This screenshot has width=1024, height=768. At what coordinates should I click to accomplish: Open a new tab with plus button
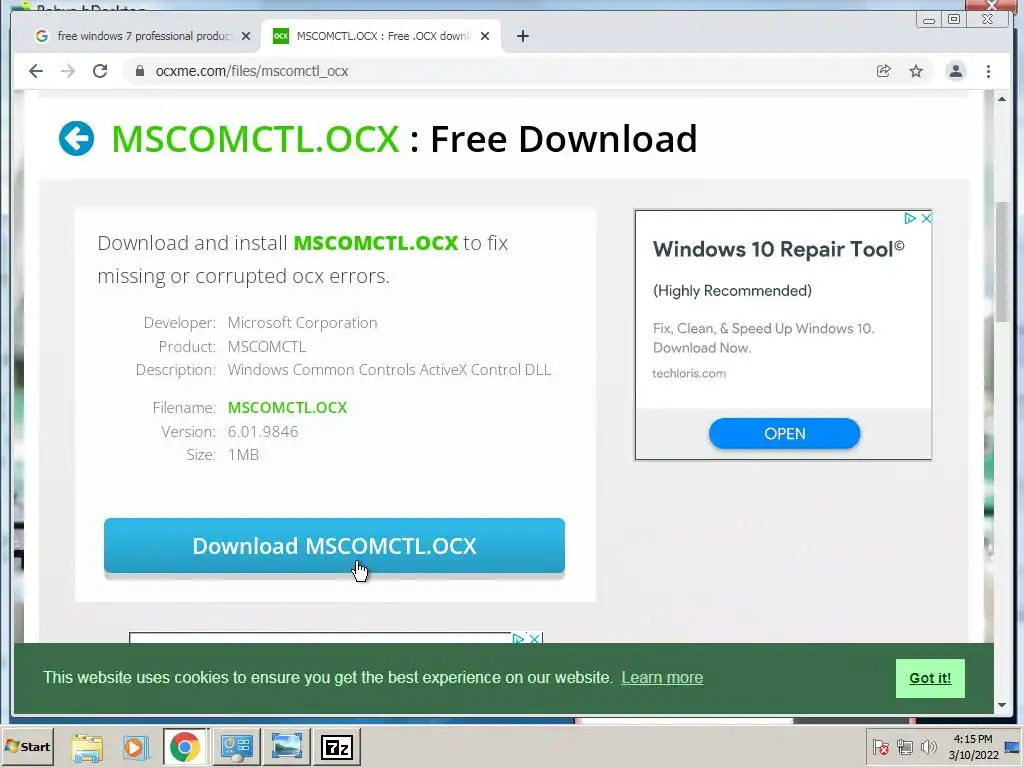click(x=522, y=36)
